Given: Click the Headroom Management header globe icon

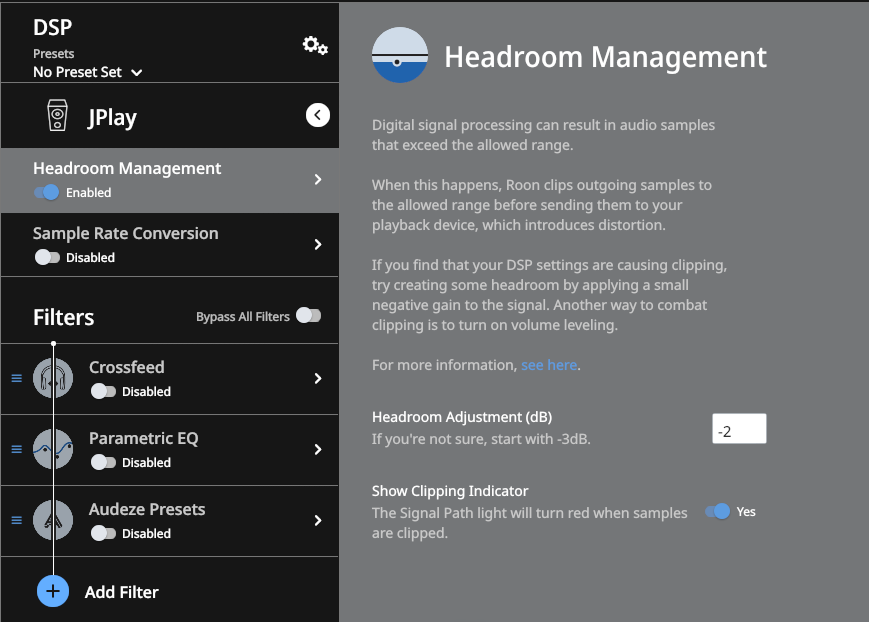Looking at the screenshot, I should 399,56.
